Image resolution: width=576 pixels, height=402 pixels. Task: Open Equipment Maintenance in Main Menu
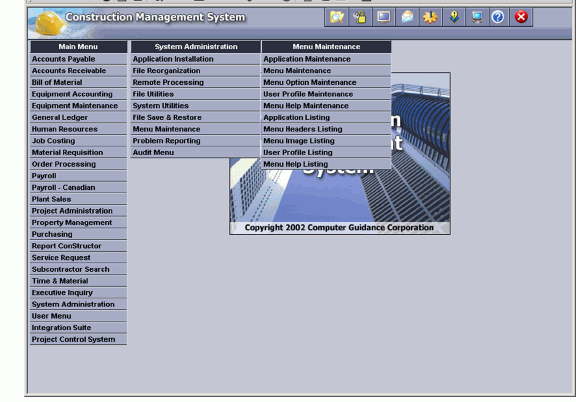(x=79, y=106)
